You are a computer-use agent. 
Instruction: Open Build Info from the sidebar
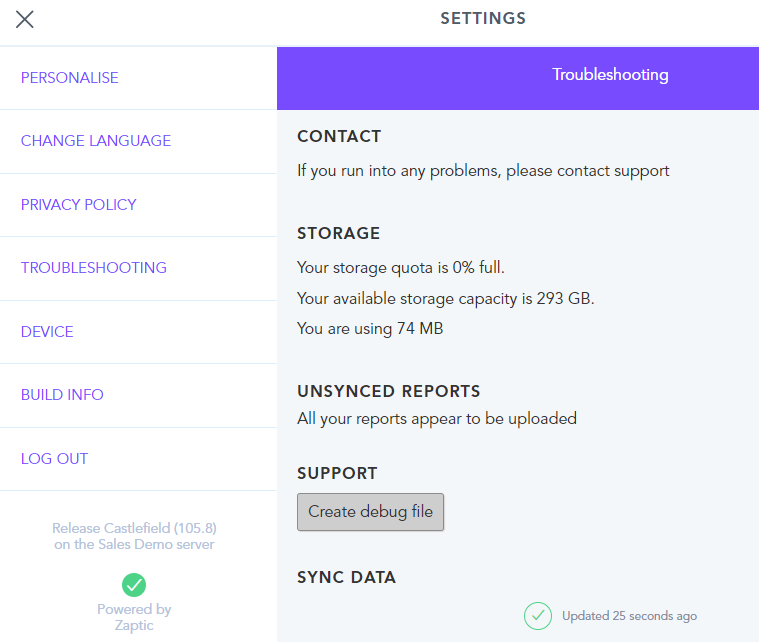62,395
